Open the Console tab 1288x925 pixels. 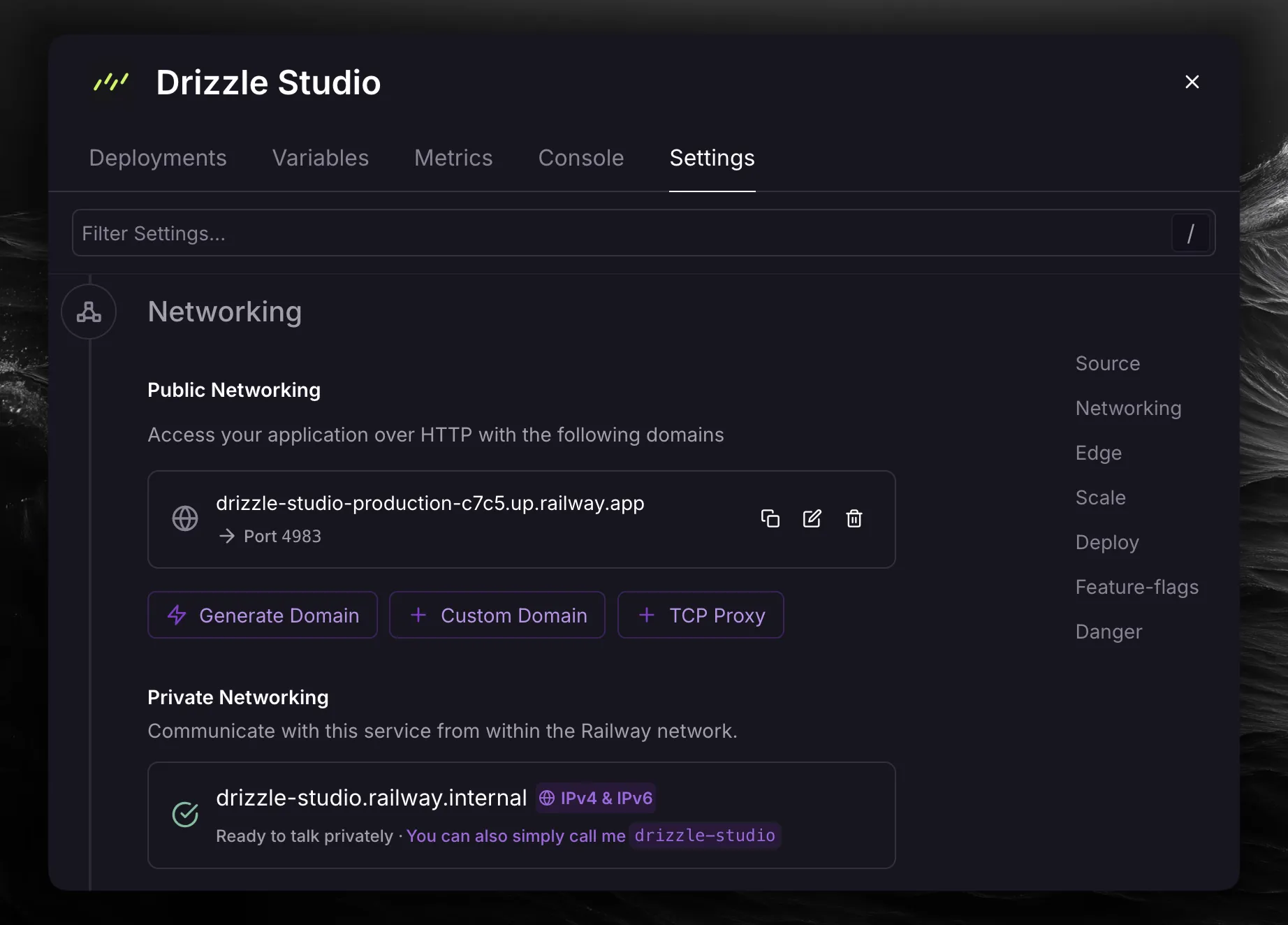pyautogui.click(x=581, y=158)
